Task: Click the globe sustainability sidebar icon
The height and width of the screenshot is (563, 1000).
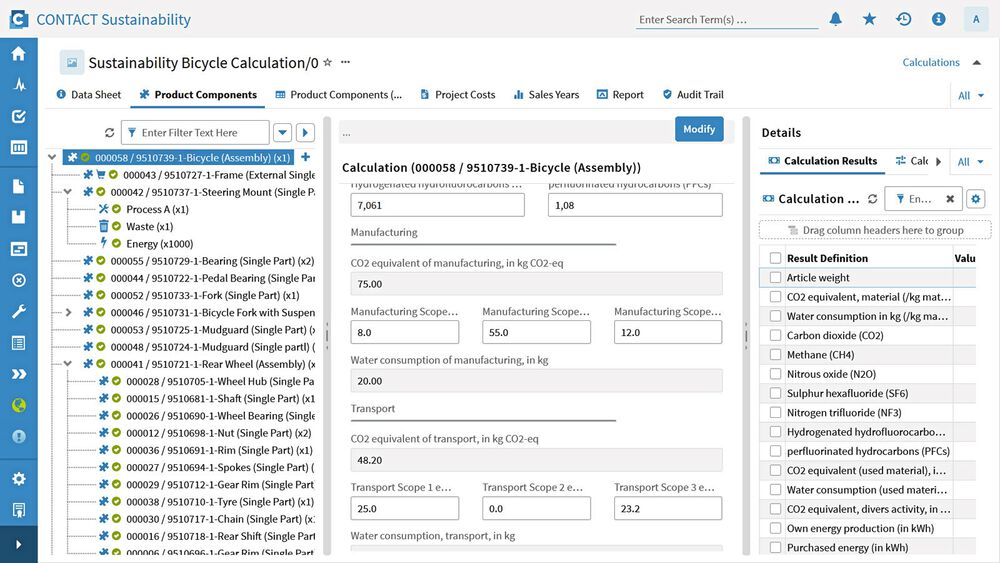Action: [x=18, y=405]
